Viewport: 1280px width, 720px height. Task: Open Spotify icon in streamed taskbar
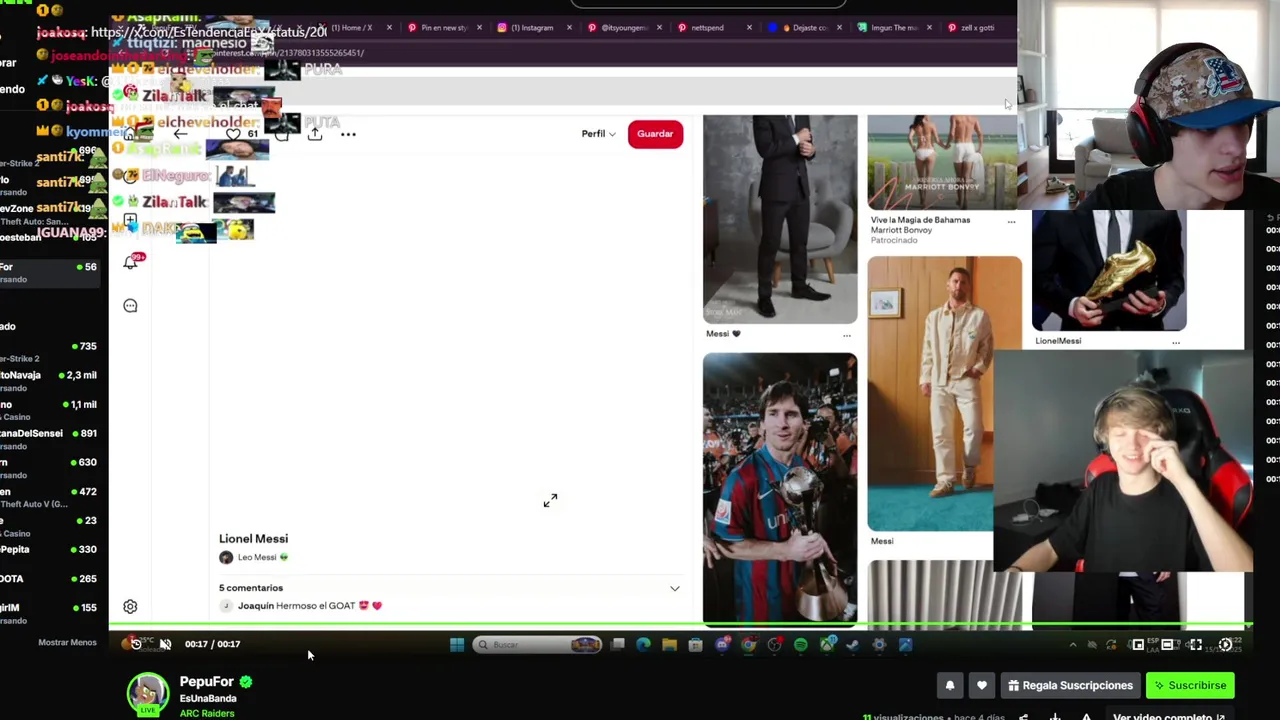tap(800, 645)
